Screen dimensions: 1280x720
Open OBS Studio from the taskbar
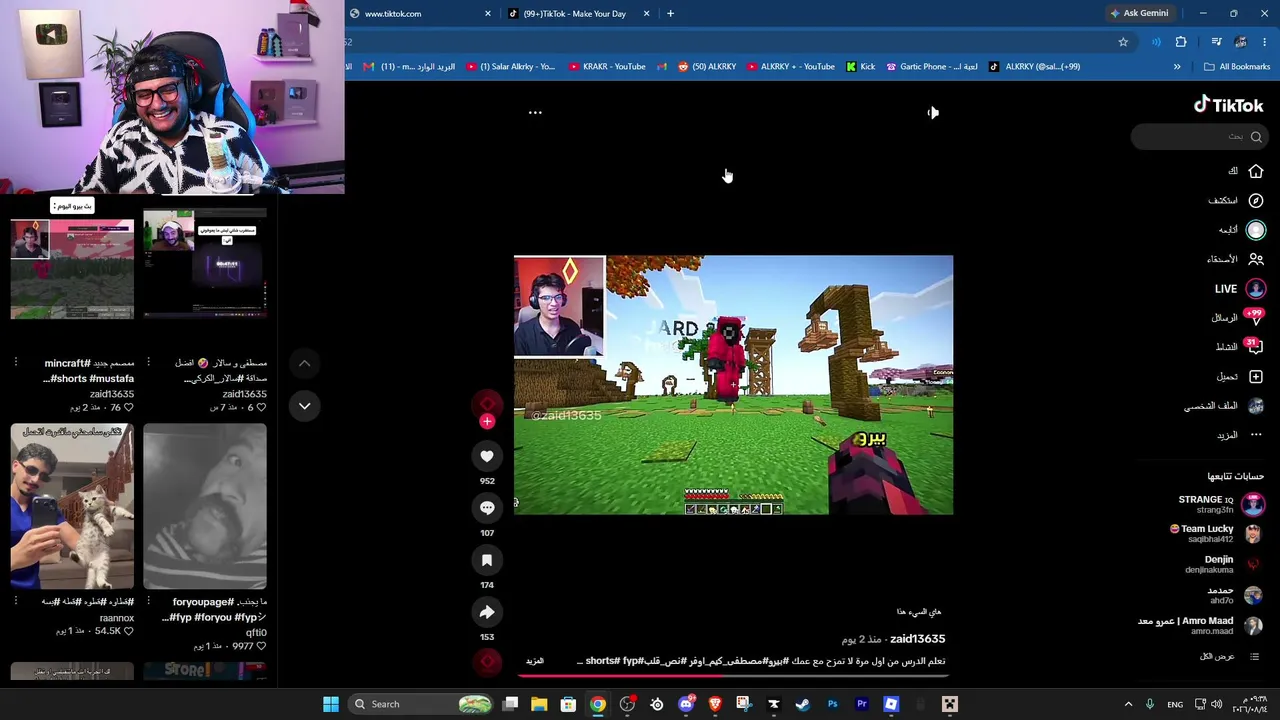[x=627, y=704]
